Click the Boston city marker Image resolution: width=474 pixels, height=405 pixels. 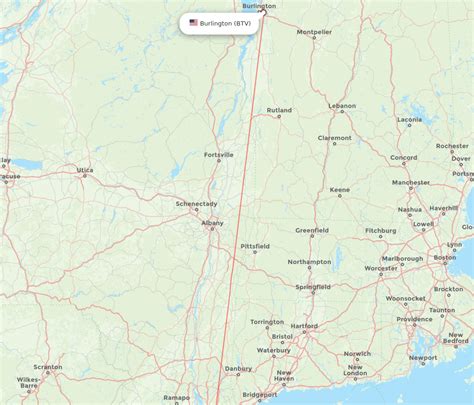pyautogui.click(x=445, y=263)
